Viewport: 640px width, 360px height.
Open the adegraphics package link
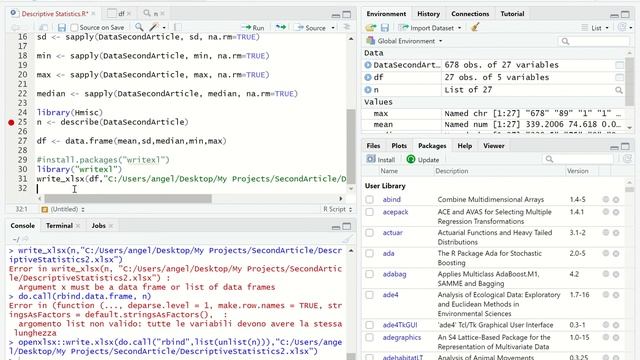click(402, 338)
